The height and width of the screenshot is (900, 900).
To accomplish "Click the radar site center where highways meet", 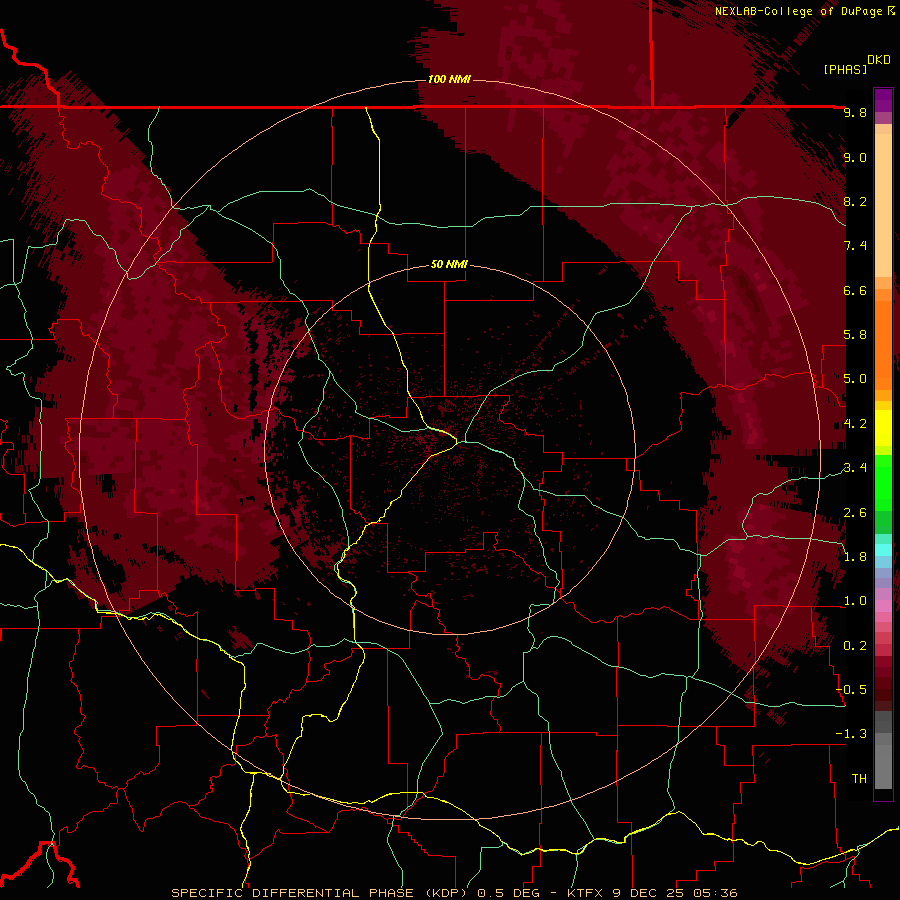I will (x=457, y=442).
